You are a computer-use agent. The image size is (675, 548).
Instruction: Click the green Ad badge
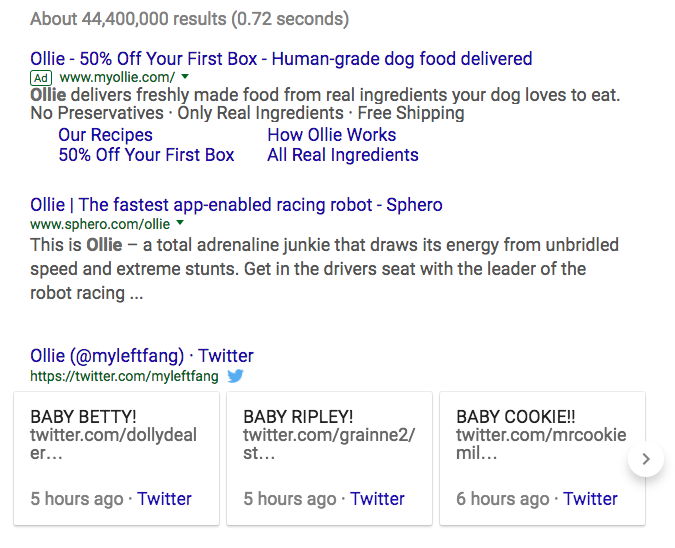click(41, 78)
